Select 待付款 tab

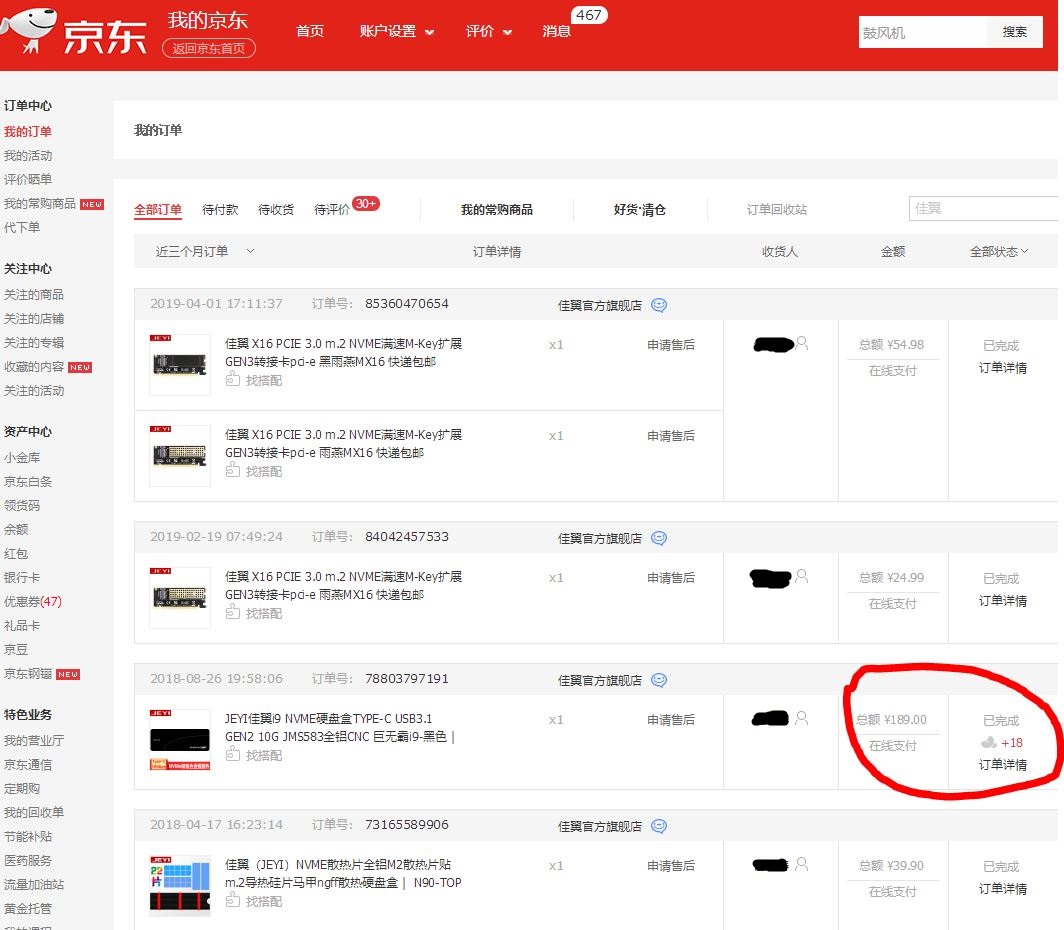tap(220, 210)
